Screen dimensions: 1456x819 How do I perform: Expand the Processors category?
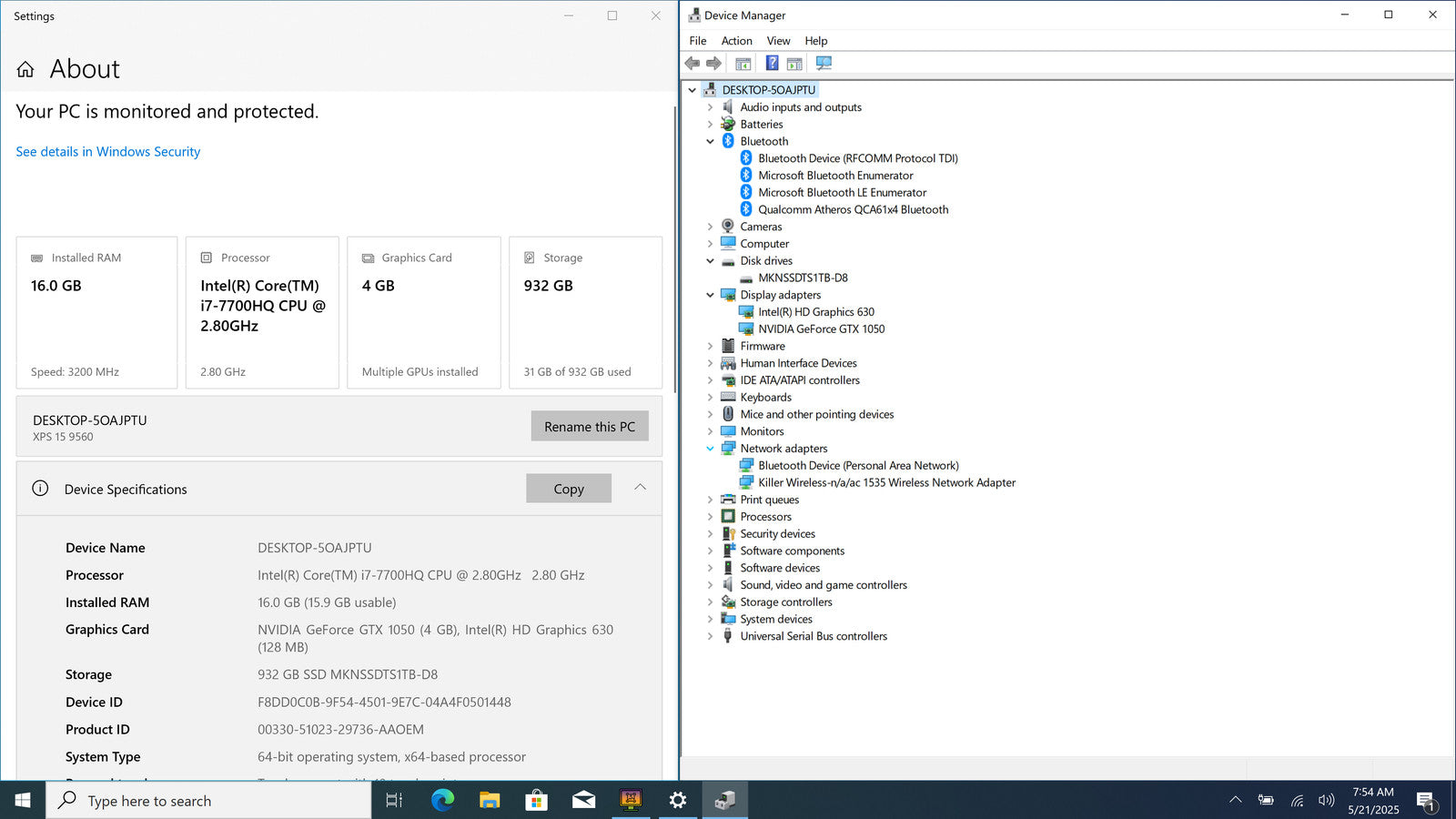(711, 517)
